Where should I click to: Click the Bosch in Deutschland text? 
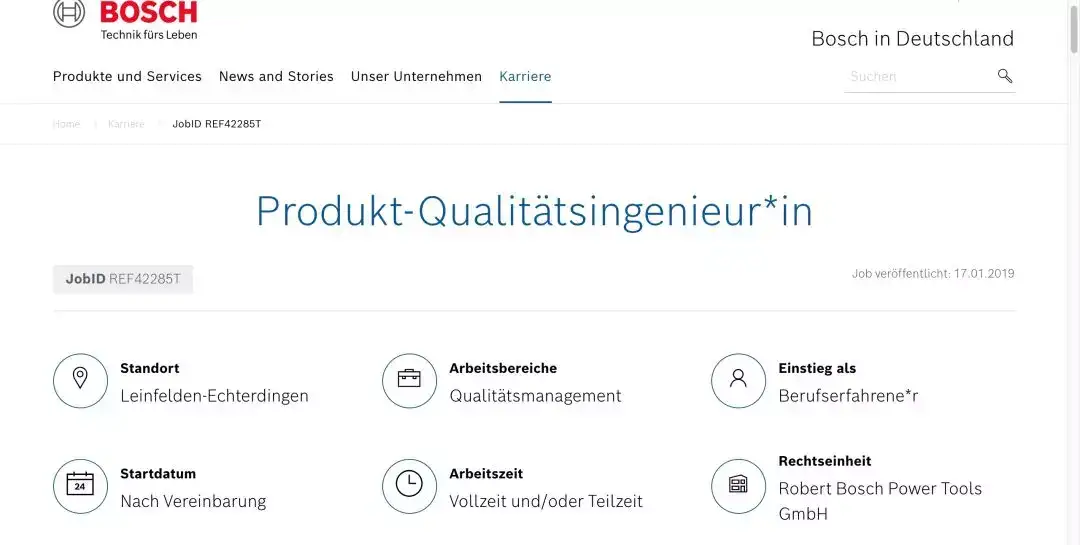point(912,39)
